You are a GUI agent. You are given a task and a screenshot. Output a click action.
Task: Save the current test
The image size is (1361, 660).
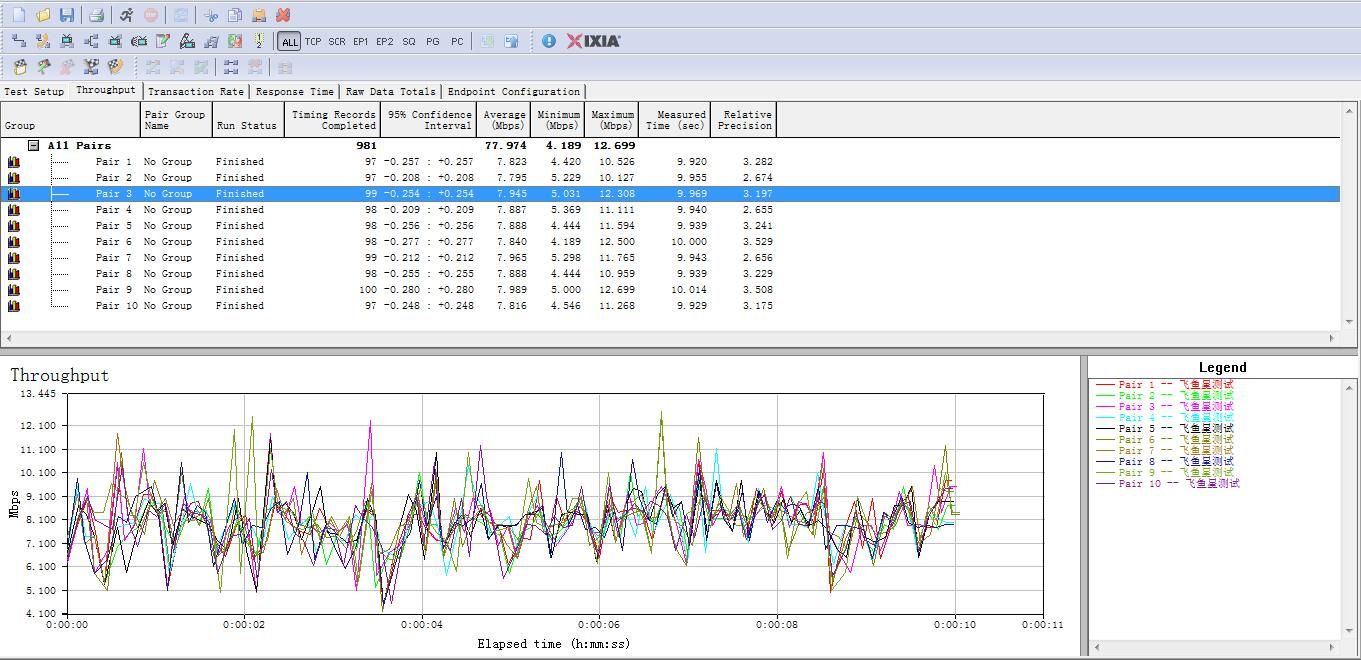67,15
